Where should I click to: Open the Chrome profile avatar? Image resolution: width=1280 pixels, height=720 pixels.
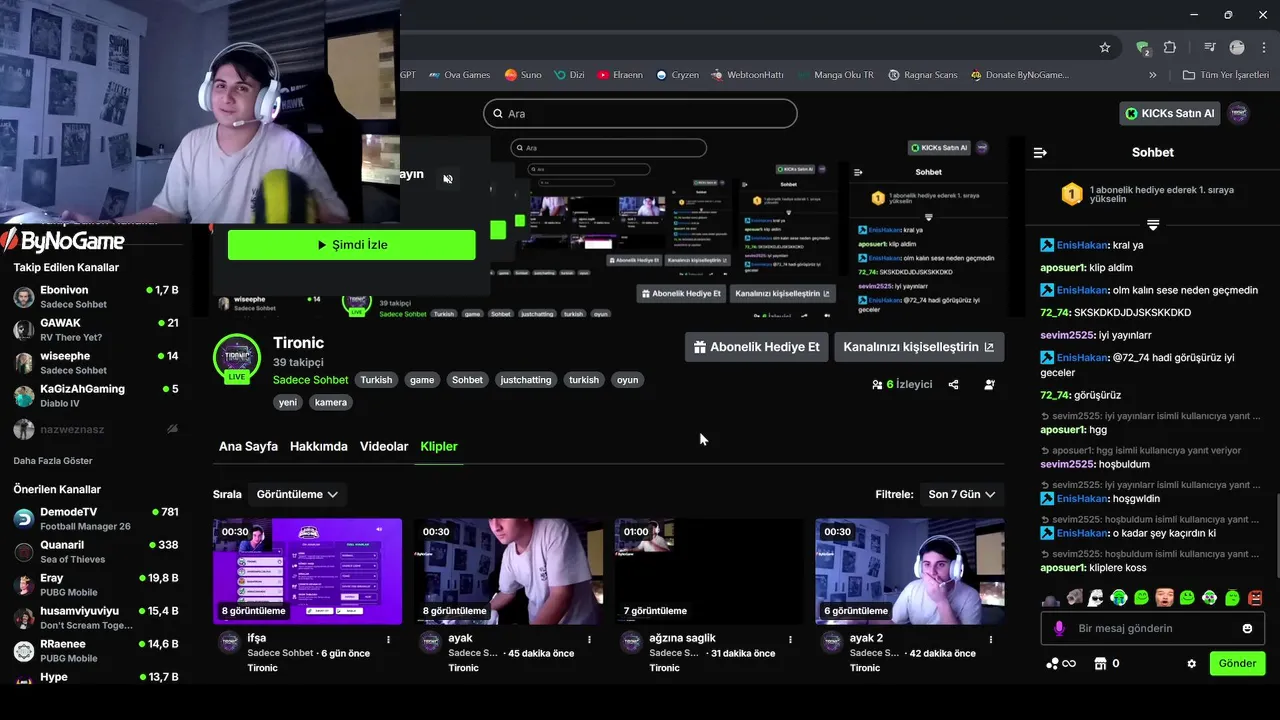(x=1237, y=47)
